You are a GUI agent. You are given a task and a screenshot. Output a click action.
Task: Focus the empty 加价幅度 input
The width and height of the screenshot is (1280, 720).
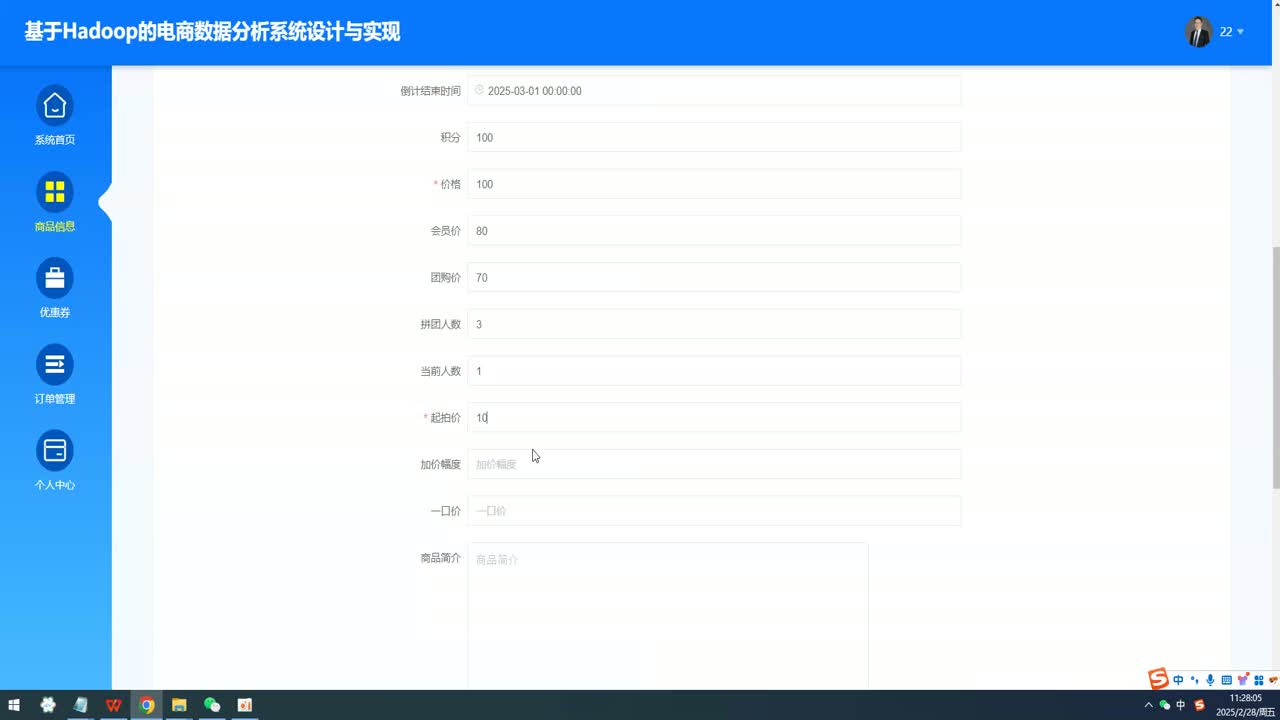click(x=714, y=464)
